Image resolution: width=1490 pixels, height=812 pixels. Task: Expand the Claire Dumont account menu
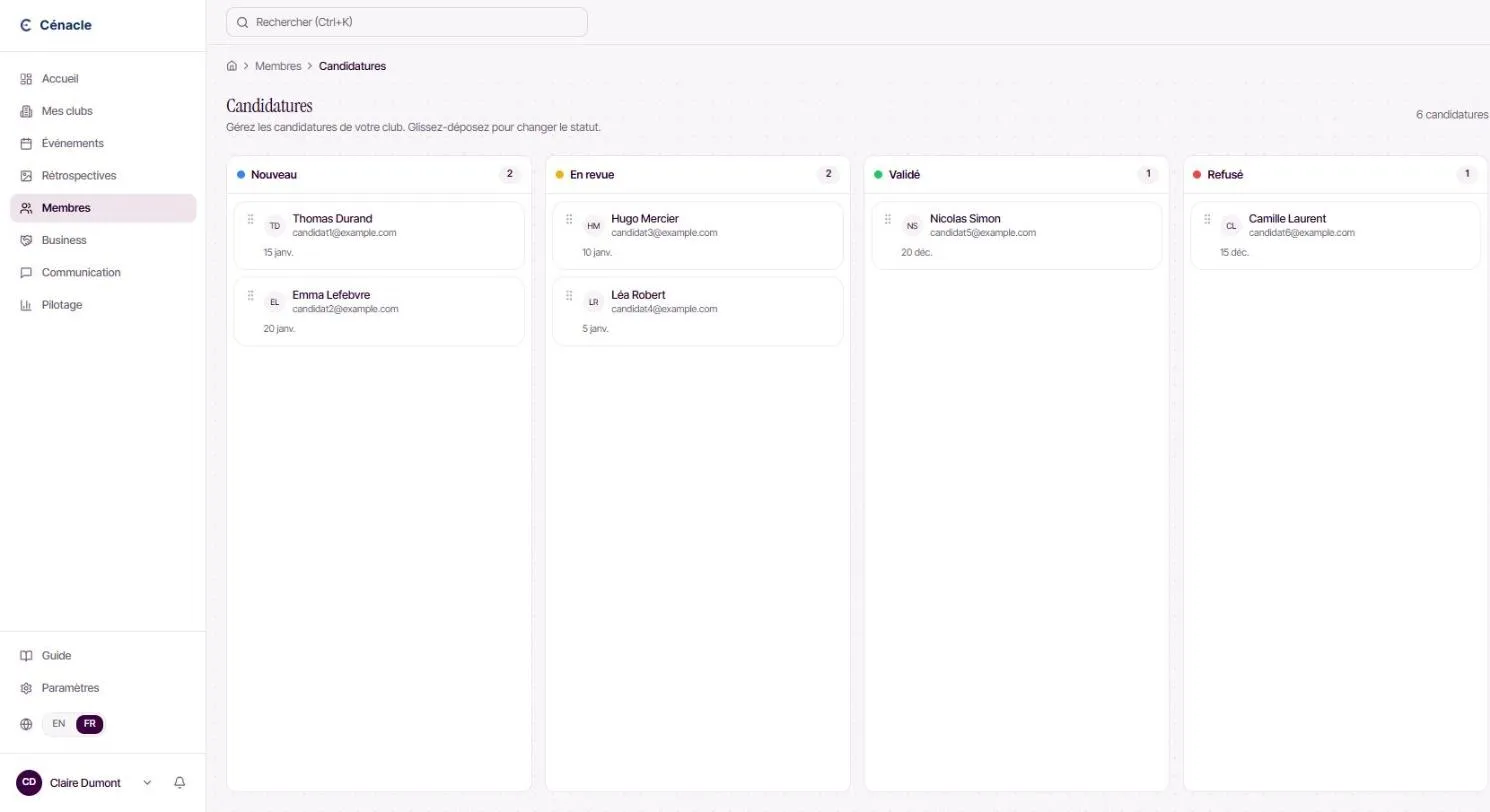click(x=83, y=783)
